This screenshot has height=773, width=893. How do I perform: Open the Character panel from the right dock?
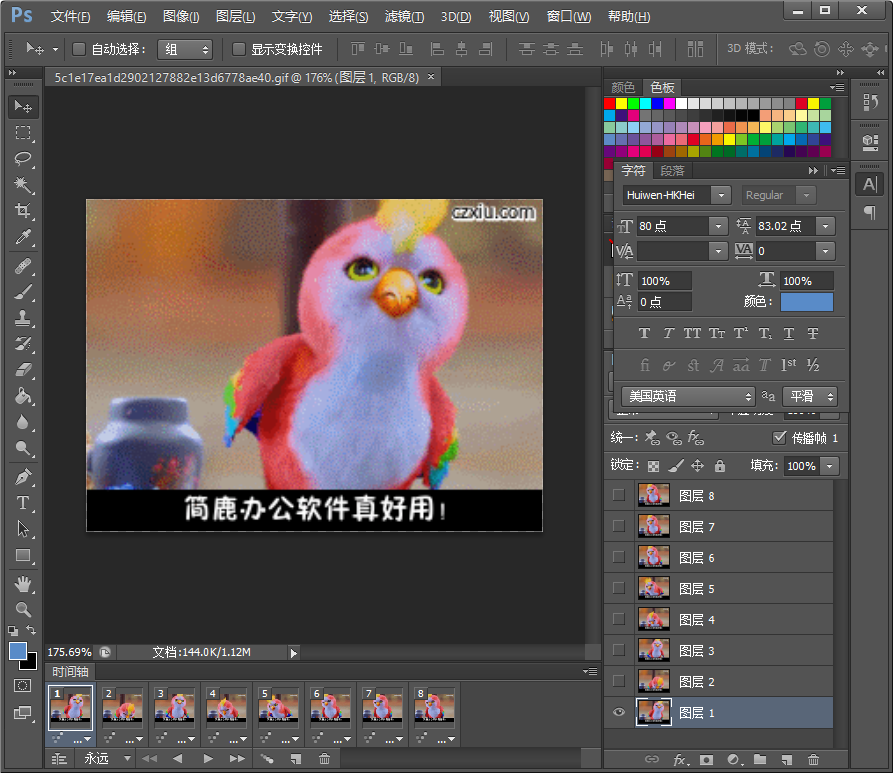point(633,170)
